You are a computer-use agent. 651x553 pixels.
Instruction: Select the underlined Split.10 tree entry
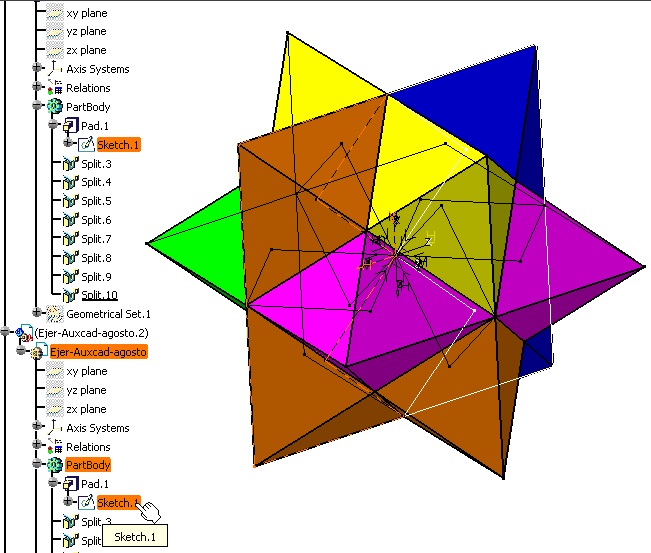click(x=99, y=295)
